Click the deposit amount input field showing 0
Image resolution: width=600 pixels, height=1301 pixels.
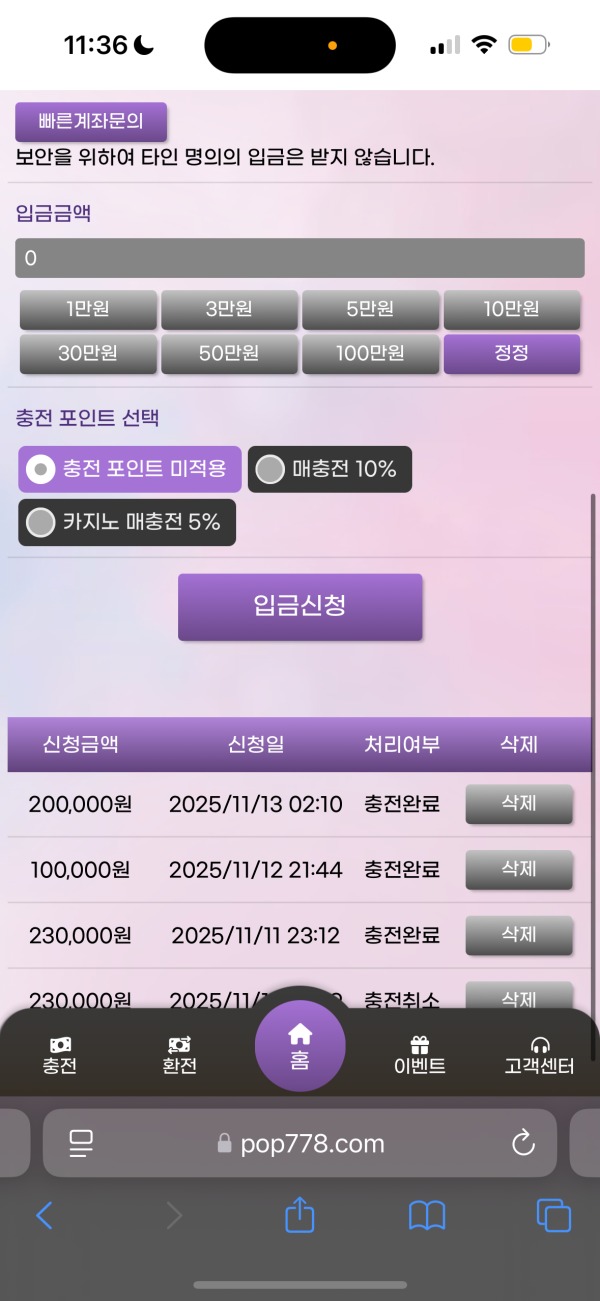[x=300, y=259]
